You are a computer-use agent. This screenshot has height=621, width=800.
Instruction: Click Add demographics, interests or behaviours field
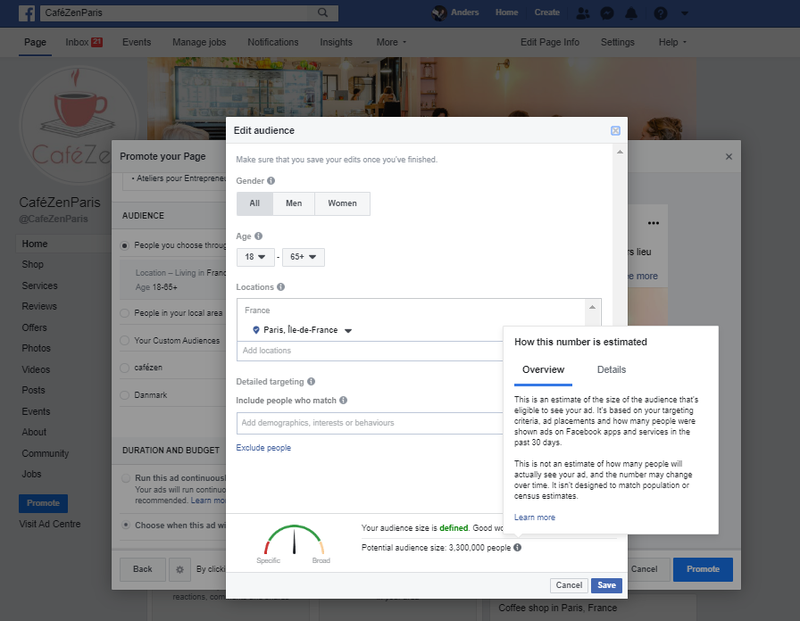[369, 423]
